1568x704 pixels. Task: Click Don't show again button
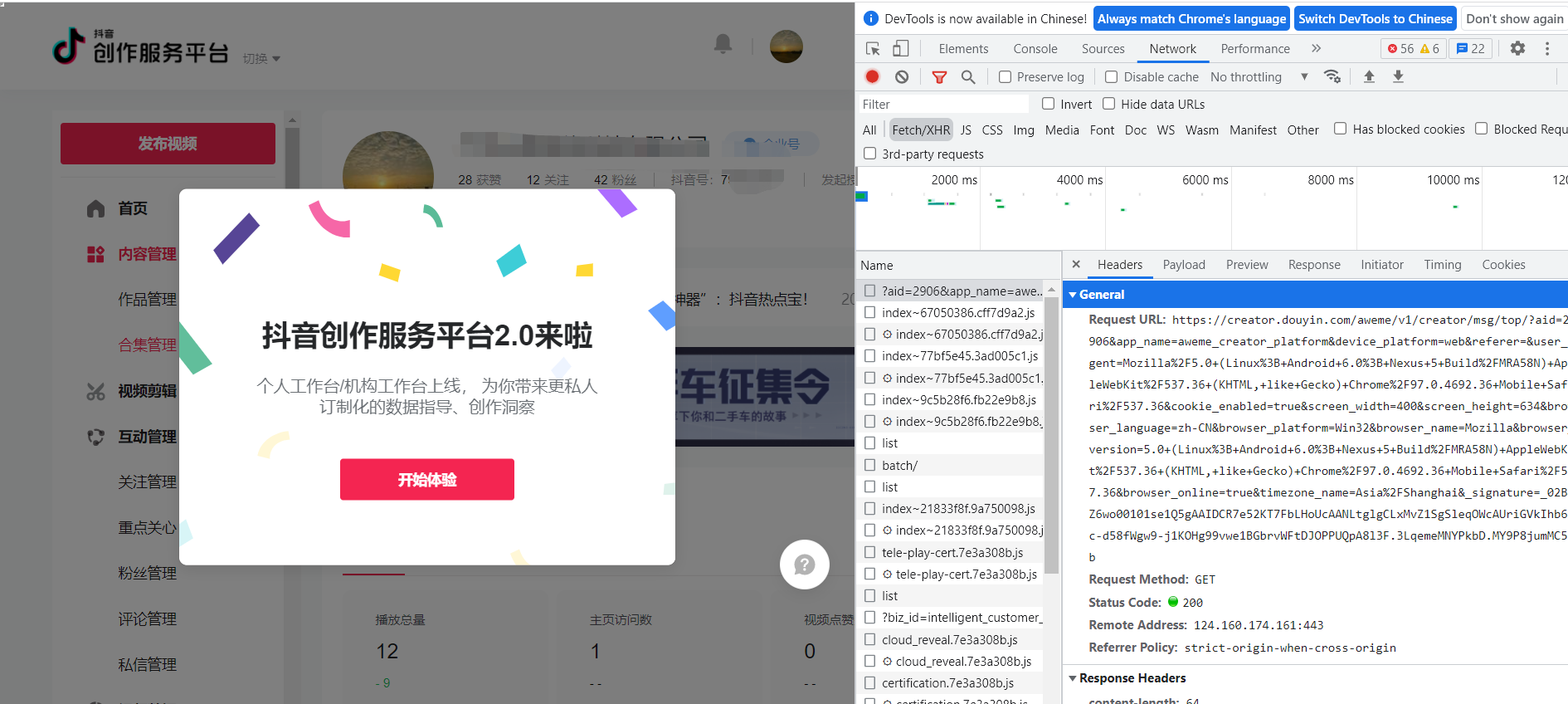click(1514, 18)
